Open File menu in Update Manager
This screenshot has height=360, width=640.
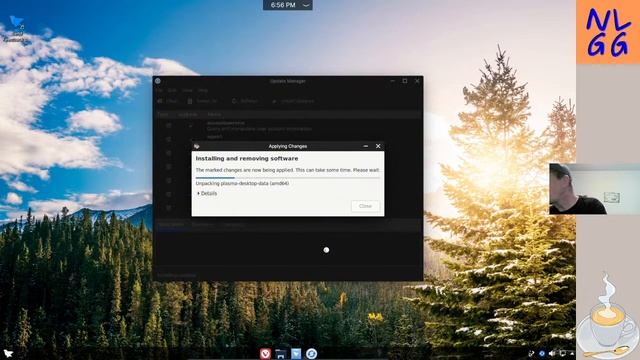[160, 90]
